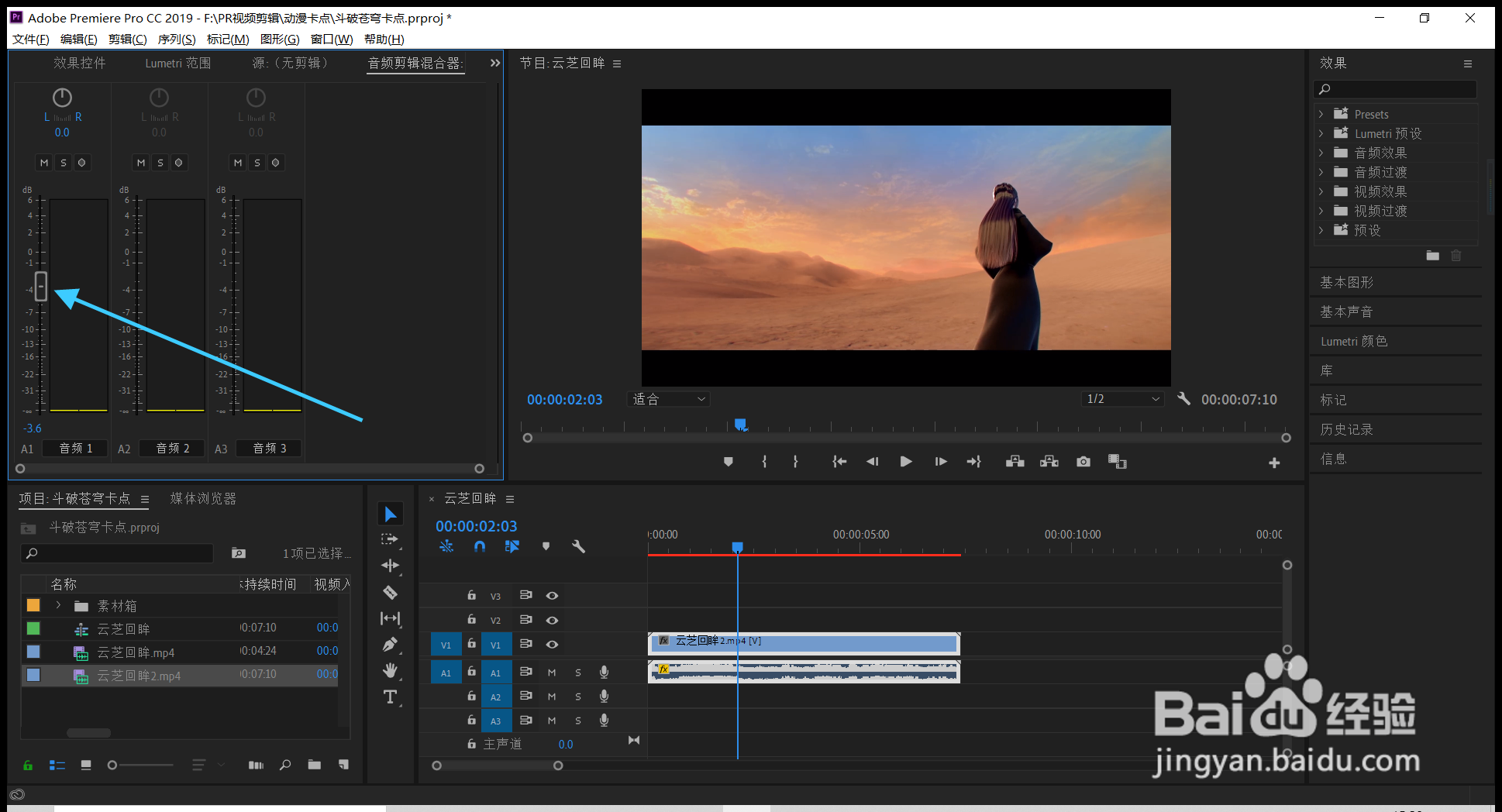Image resolution: width=1502 pixels, height=812 pixels.
Task: Select the Pen tool
Action: point(390,645)
